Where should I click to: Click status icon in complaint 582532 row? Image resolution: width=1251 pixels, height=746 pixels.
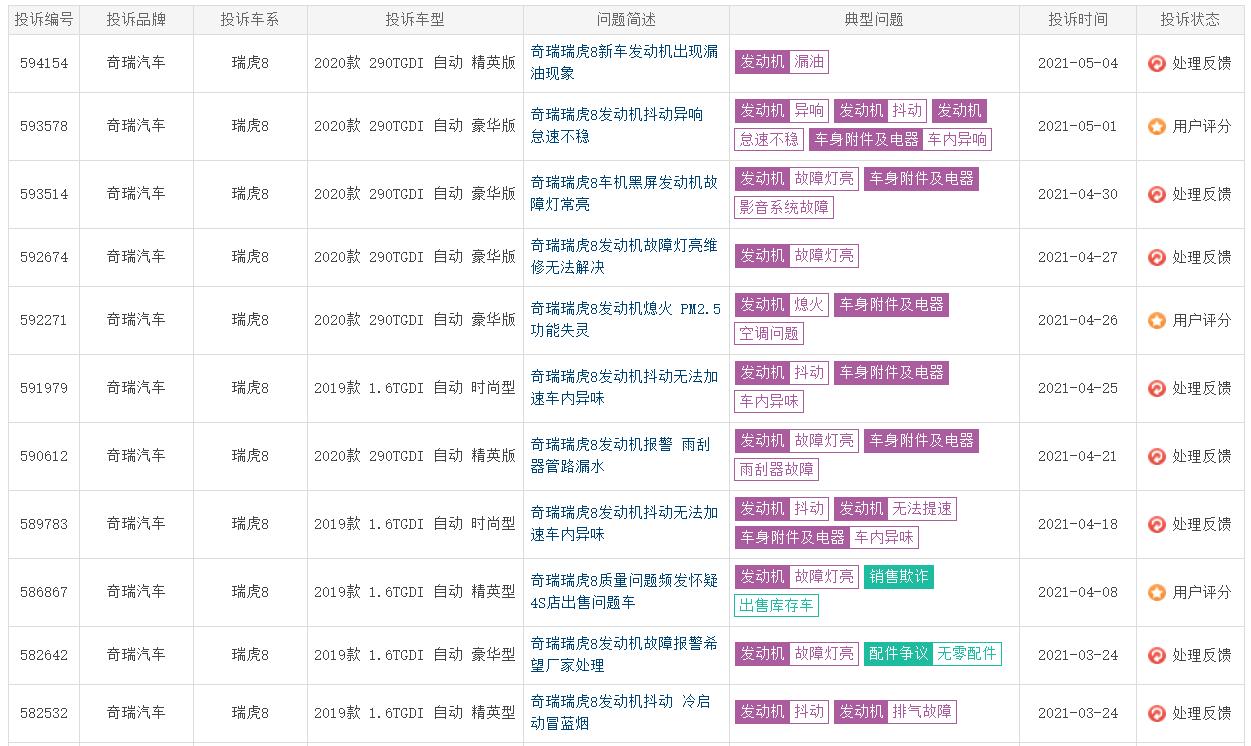click(1157, 713)
